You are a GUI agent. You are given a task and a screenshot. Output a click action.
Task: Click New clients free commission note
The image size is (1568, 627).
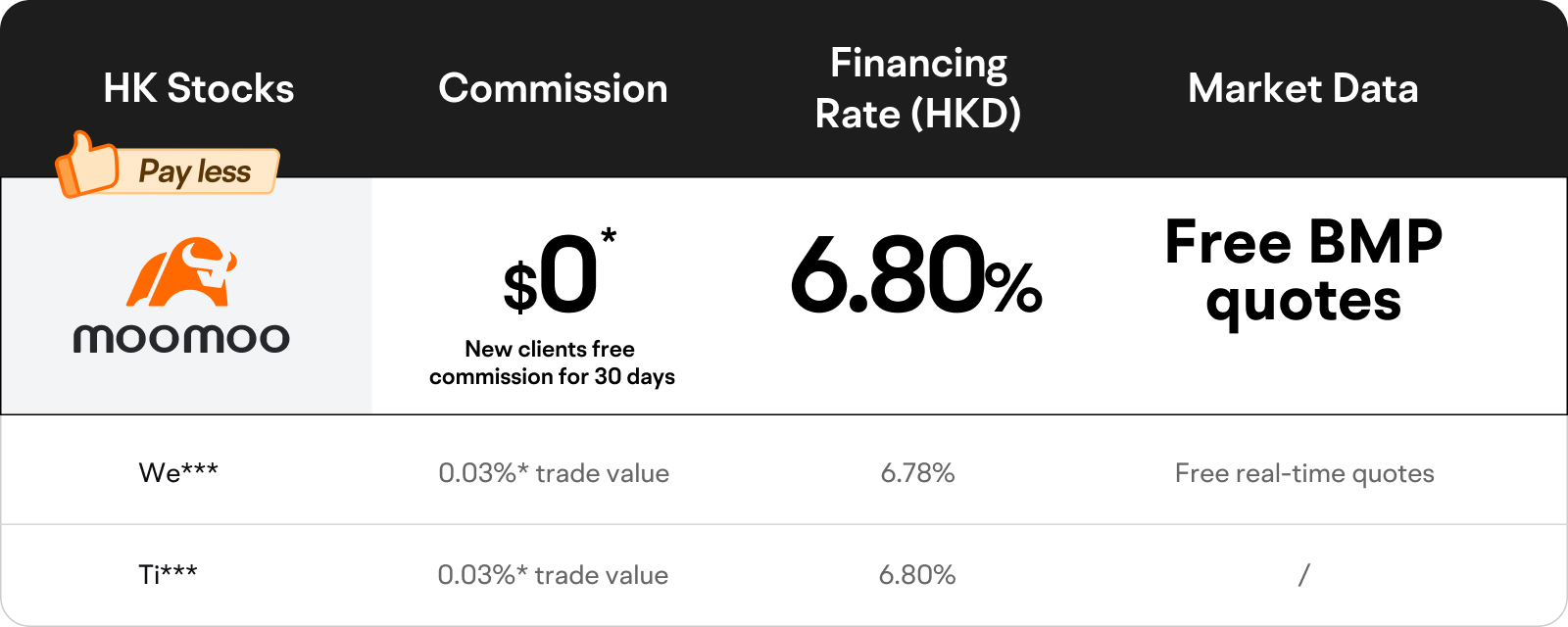pos(552,362)
